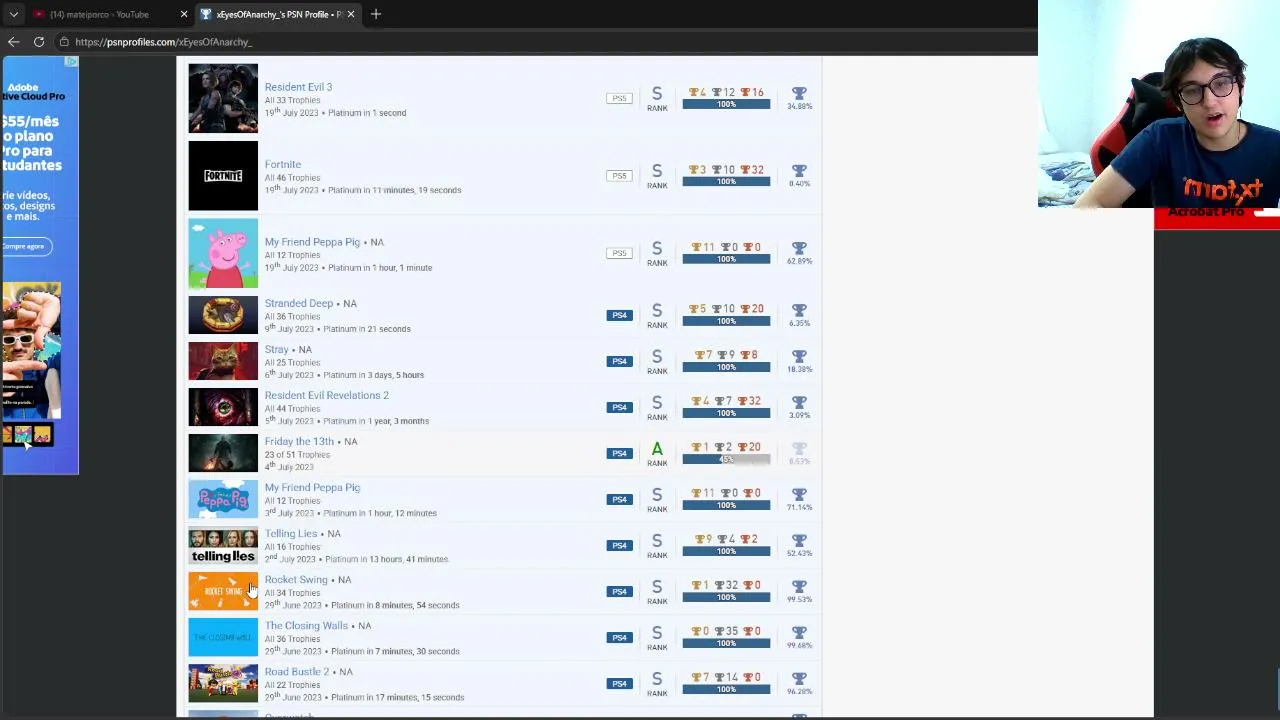This screenshot has width=1280, height=720.
Task: Close the YouTube tab
Action: coord(184,14)
